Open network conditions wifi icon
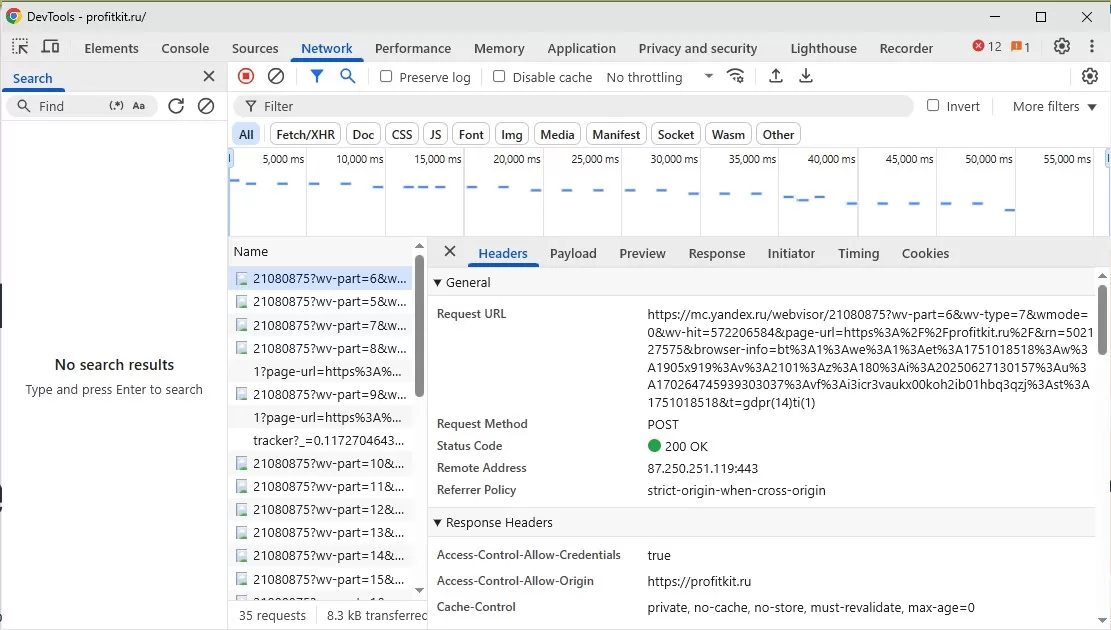 [736, 76]
